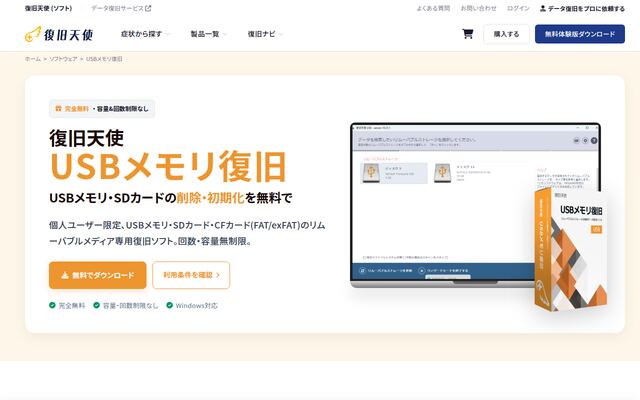
Task: Click the 削除・初期化 highlighted text
Action: 211,198
